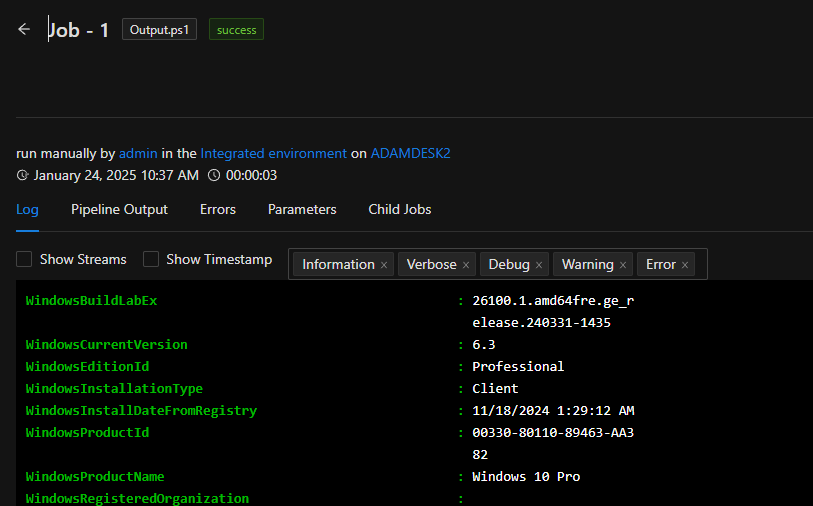The image size is (813, 506).
Task: Remove the Verbose stream filter tag
Action: (466, 265)
